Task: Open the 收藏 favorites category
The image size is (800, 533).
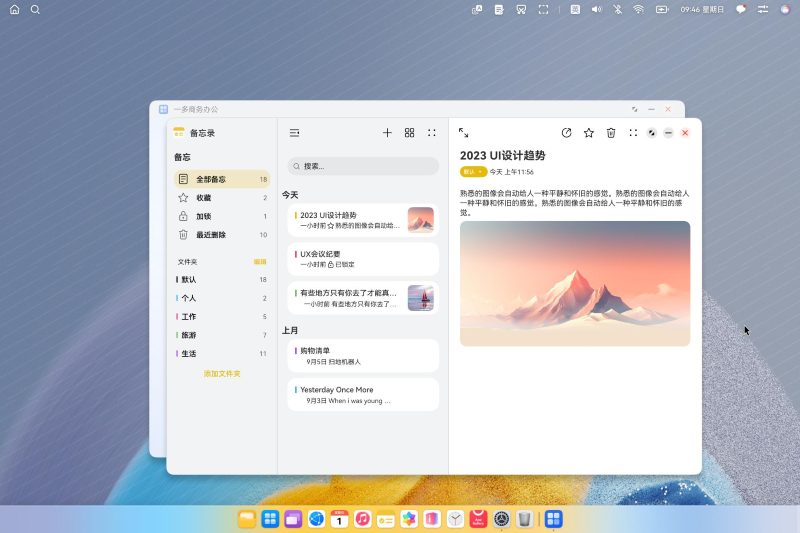Action: click(222, 197)
